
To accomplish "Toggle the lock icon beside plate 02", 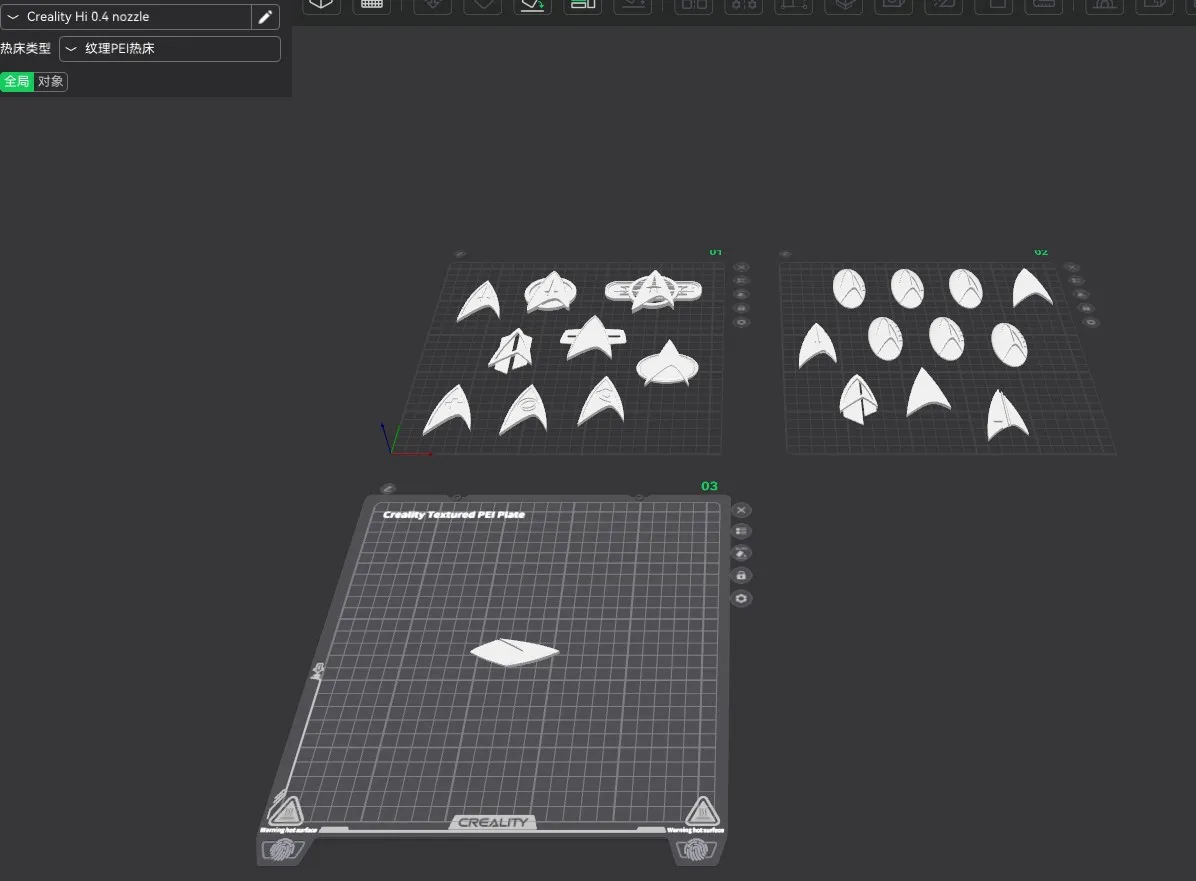I will (x=1086, y=308).
